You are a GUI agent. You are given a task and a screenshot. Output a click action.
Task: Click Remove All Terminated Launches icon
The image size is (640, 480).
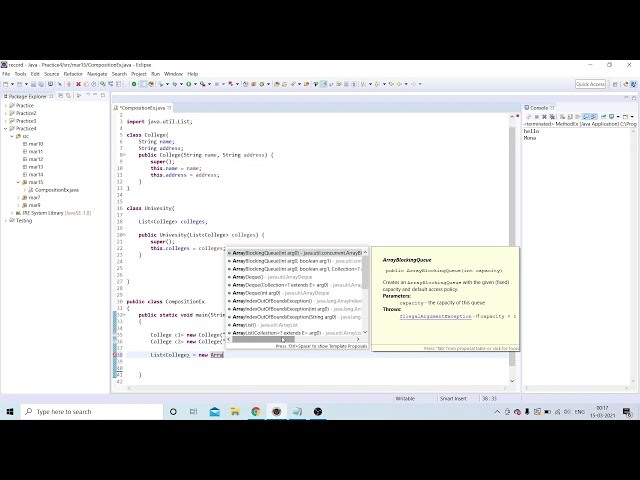(x=552, y=117)
